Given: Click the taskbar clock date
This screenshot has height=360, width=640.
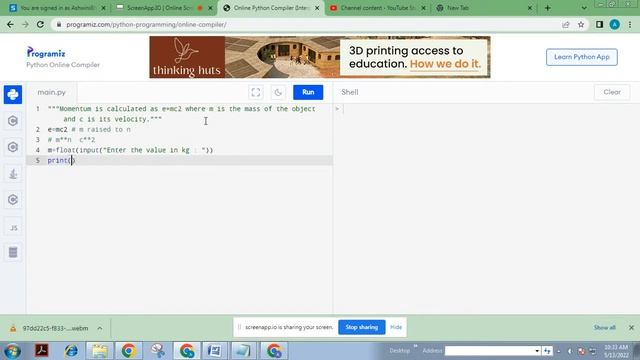Looking at the screenshot, I should 616,351.
